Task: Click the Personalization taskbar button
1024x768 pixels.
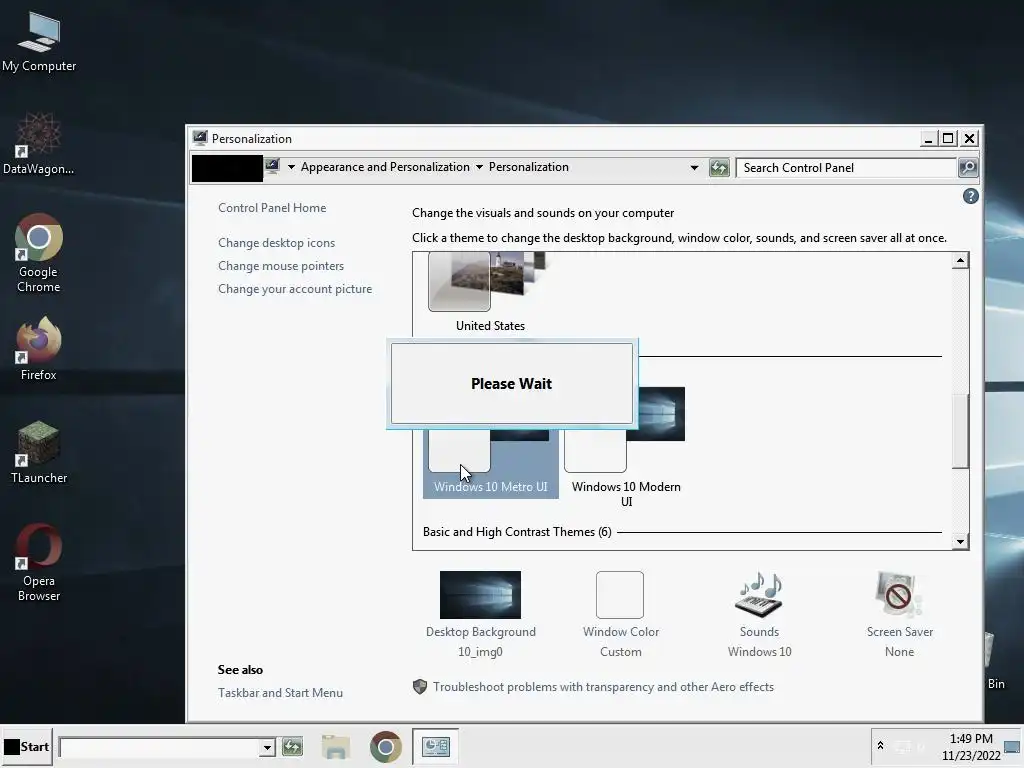Action: pyautogui.click(x=436, y=746)
